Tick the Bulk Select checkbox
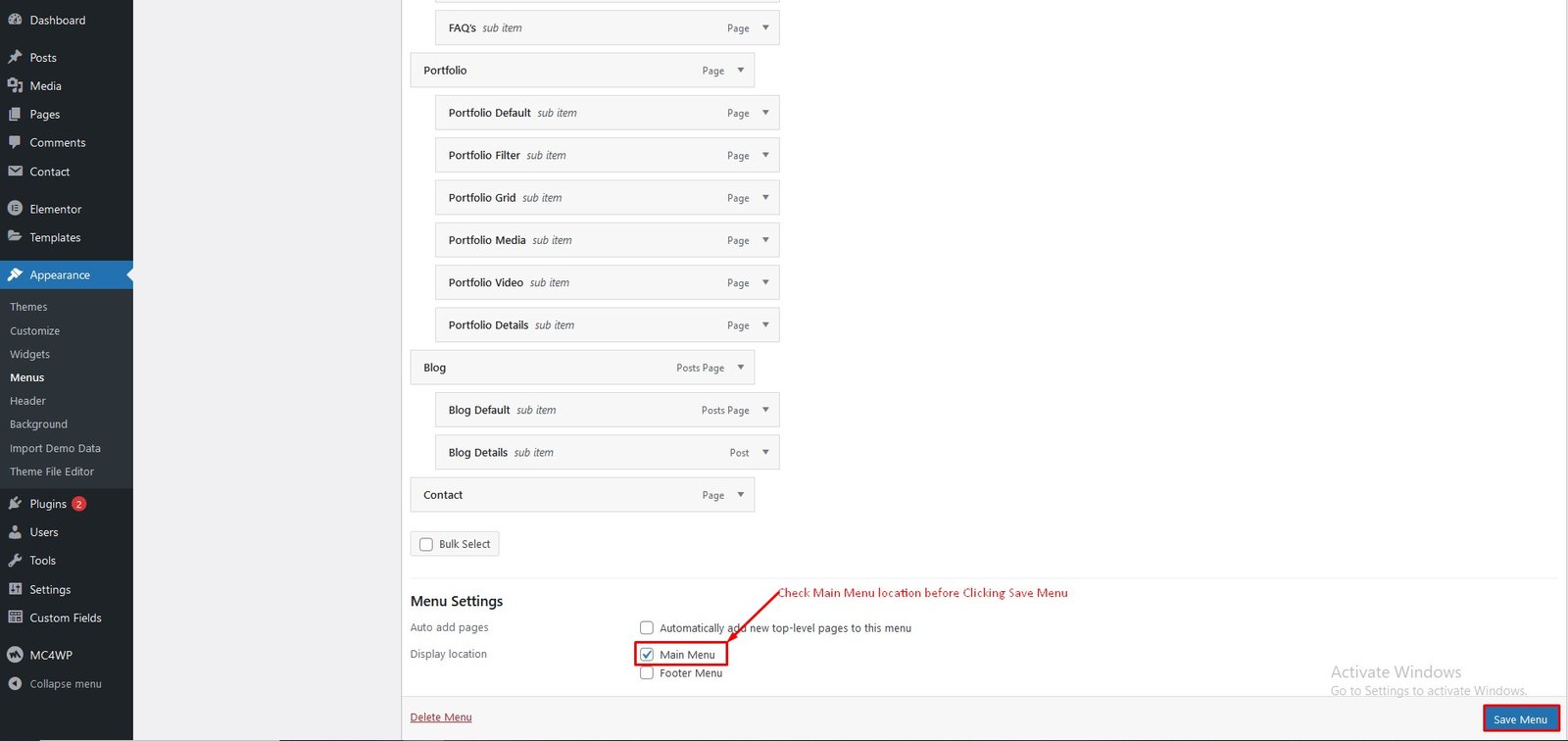1568x741 pixels. point(426,545)
